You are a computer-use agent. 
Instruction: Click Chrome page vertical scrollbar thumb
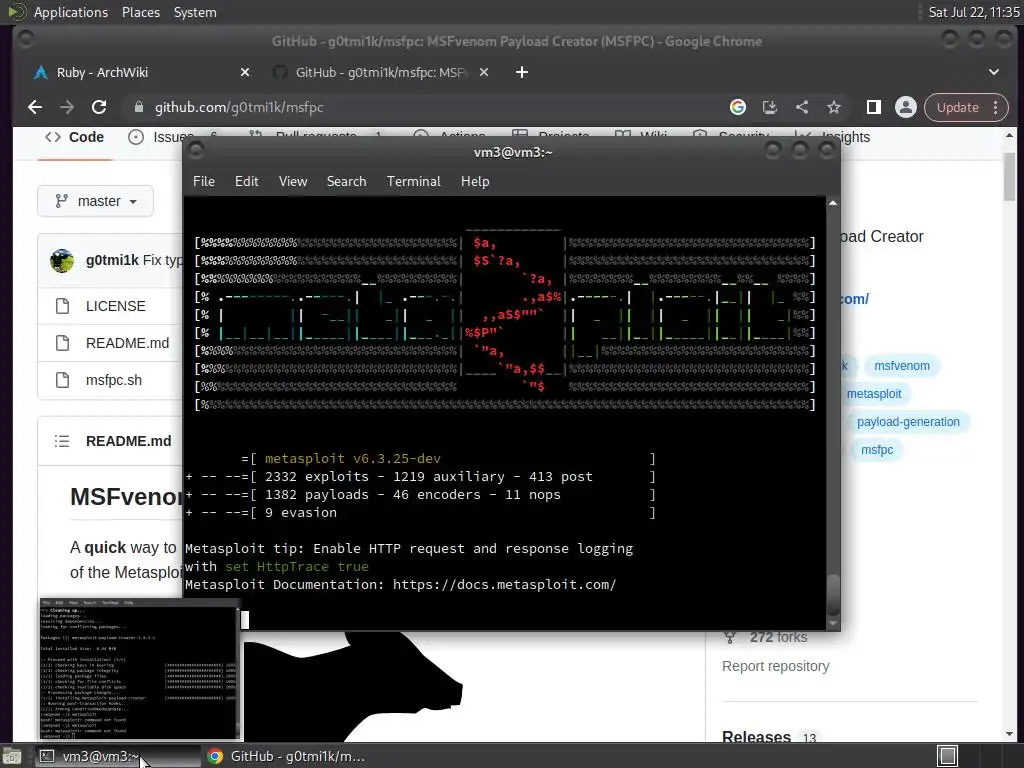point(1010,176)
